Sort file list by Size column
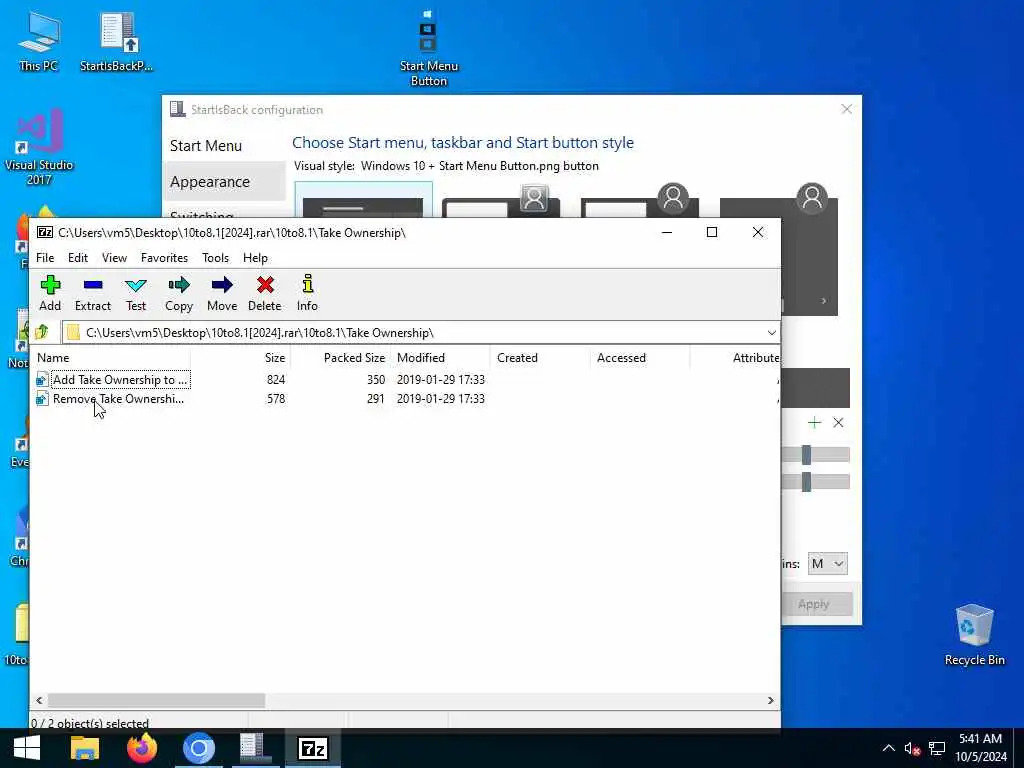The width and height of the screenshot is (1024, 768). pyautogui.click(x=240, y=358)
